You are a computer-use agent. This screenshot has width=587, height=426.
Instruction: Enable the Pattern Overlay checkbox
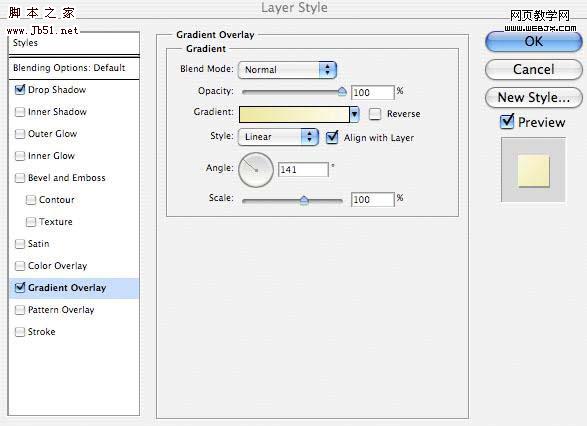click(20, 310)
